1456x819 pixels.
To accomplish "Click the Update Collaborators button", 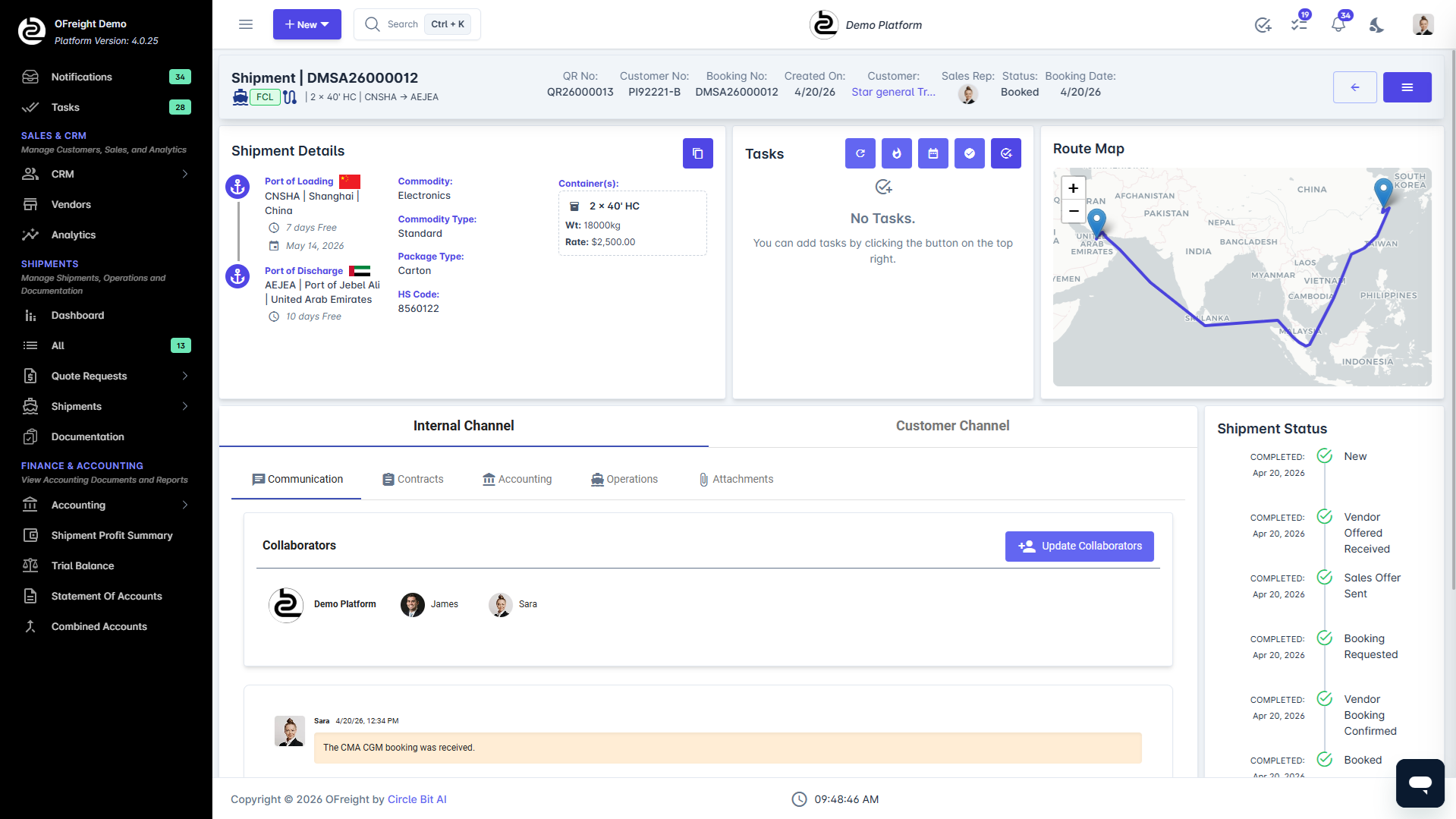I will coord(1079,546).
